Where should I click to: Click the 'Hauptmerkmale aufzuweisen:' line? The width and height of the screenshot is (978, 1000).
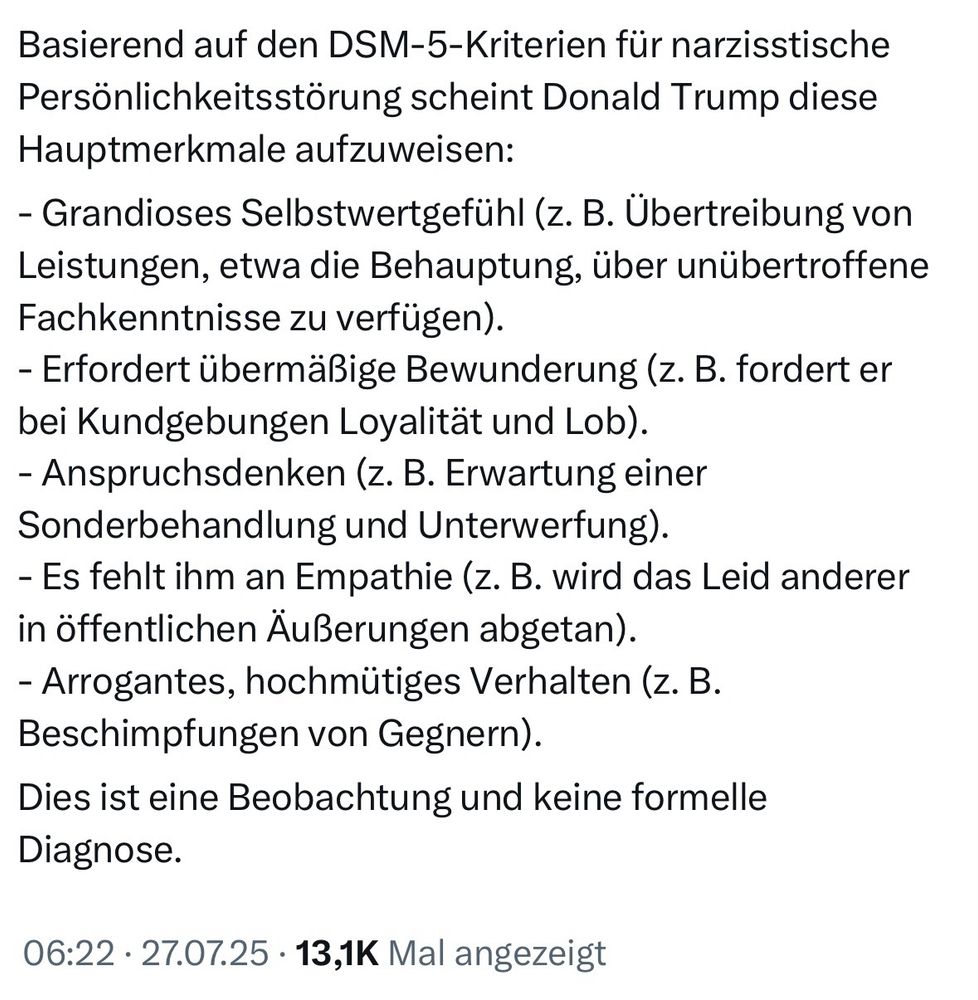(265, 151)
